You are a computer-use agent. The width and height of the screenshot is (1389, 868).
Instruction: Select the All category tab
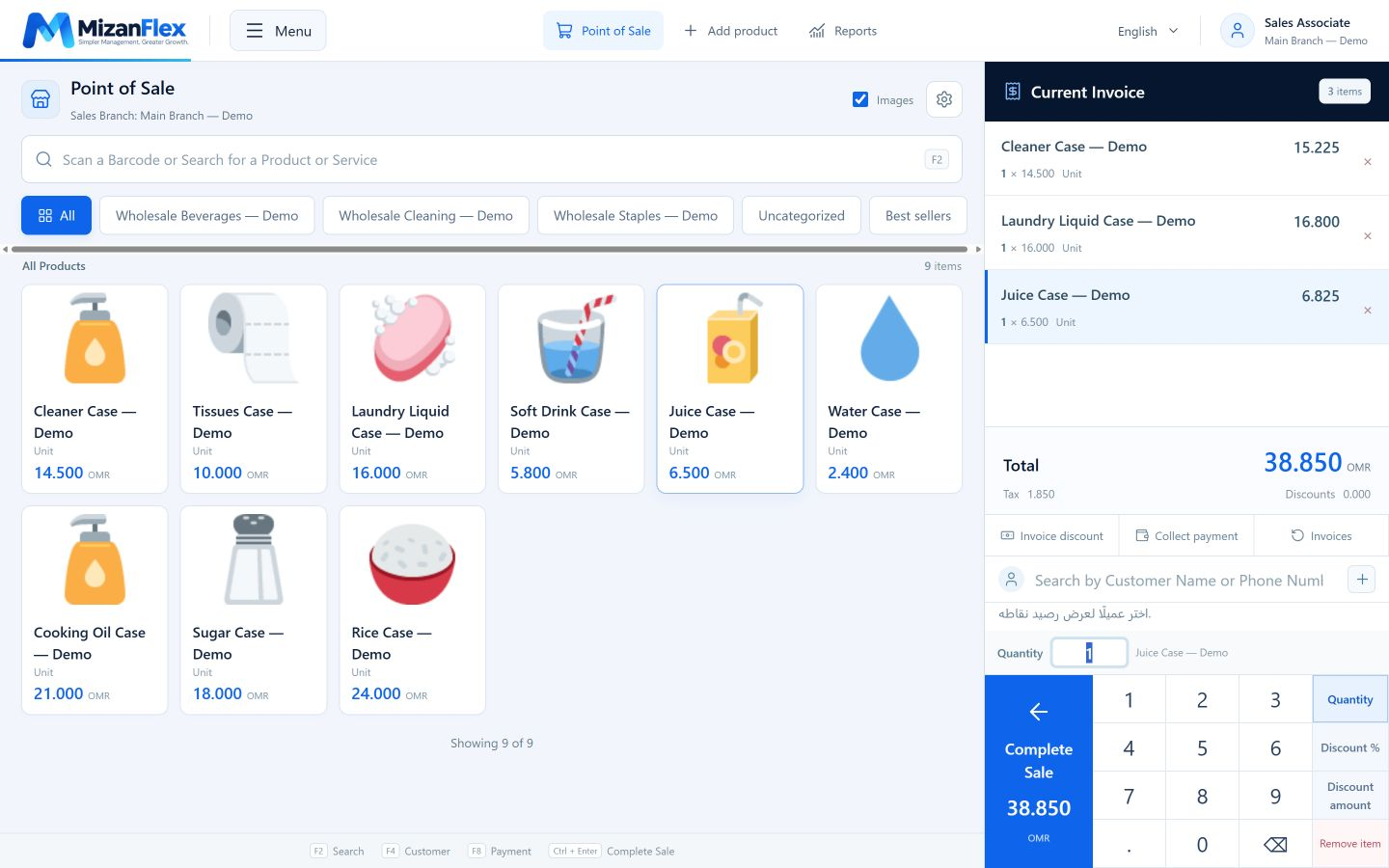coord(56,216)
